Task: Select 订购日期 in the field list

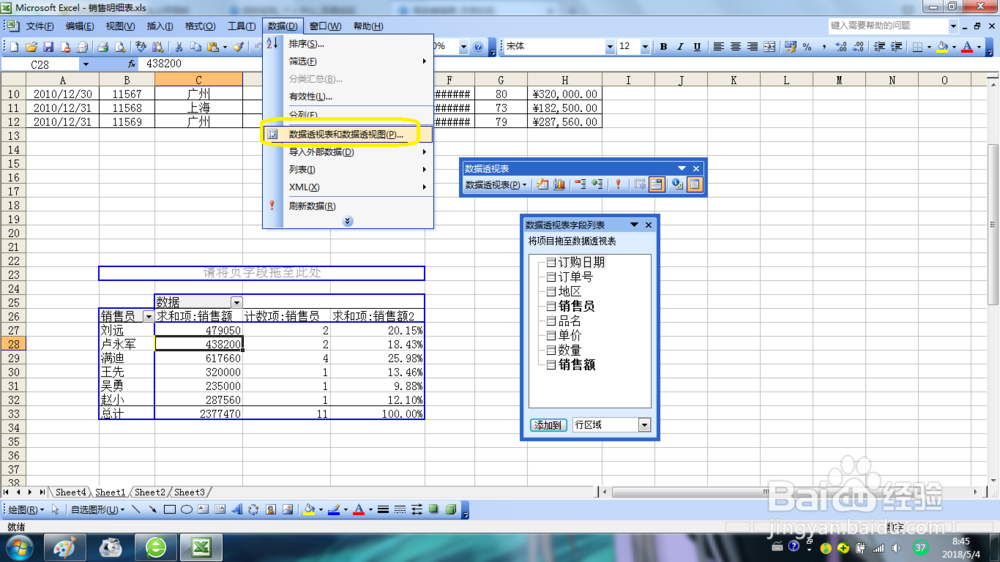Action: point(581,262)
